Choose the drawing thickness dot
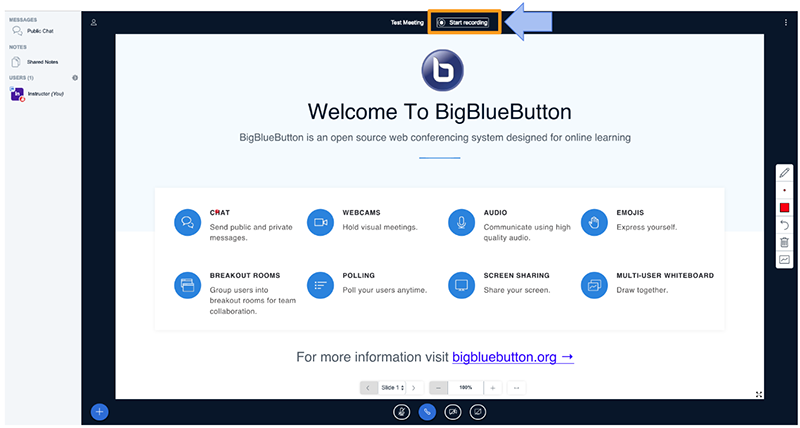 tap(784, 190)
